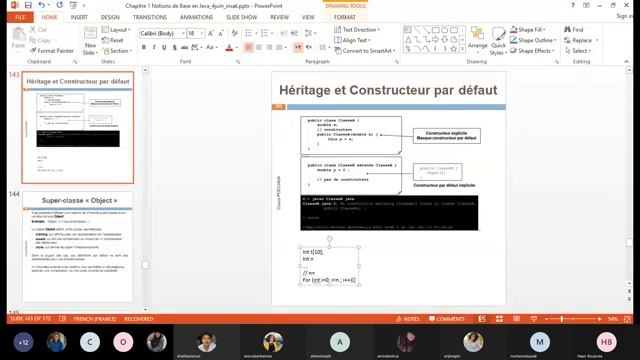Increase list indent level
Screen dimensions: 640x360
click(294, 33)
